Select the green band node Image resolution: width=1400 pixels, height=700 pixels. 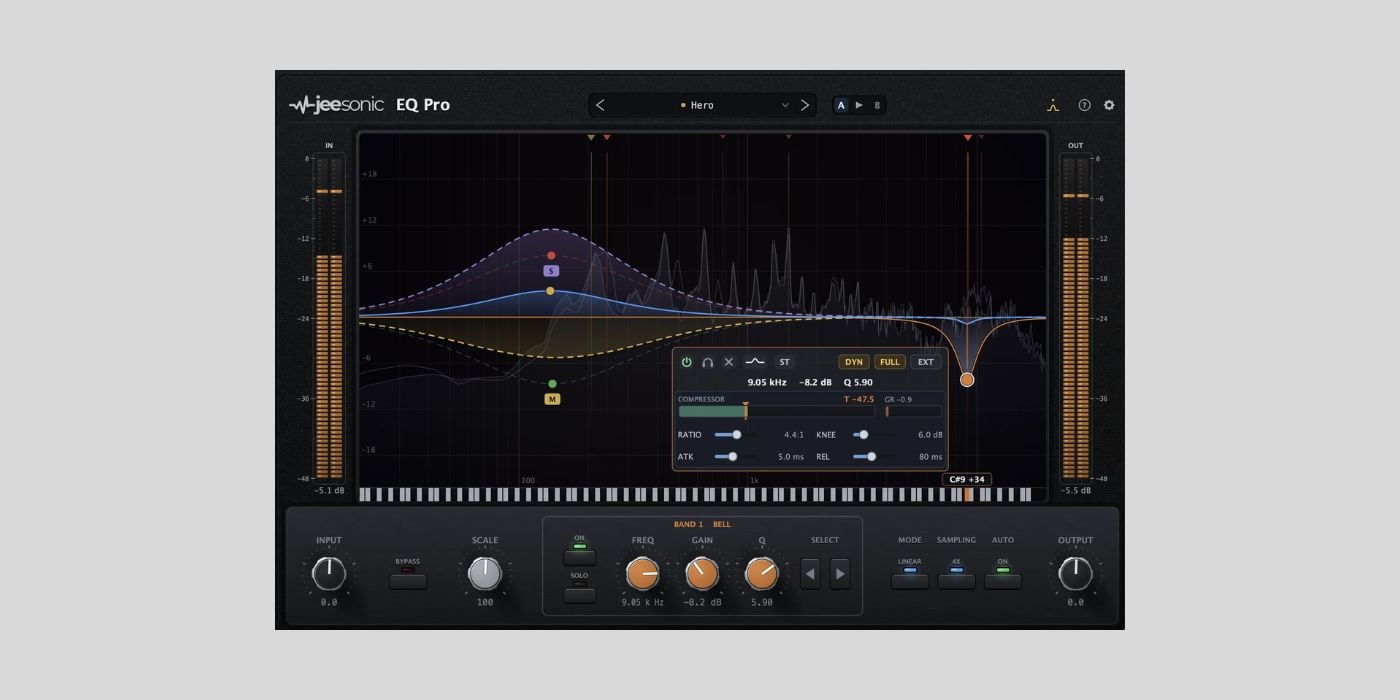pos(552,384)
